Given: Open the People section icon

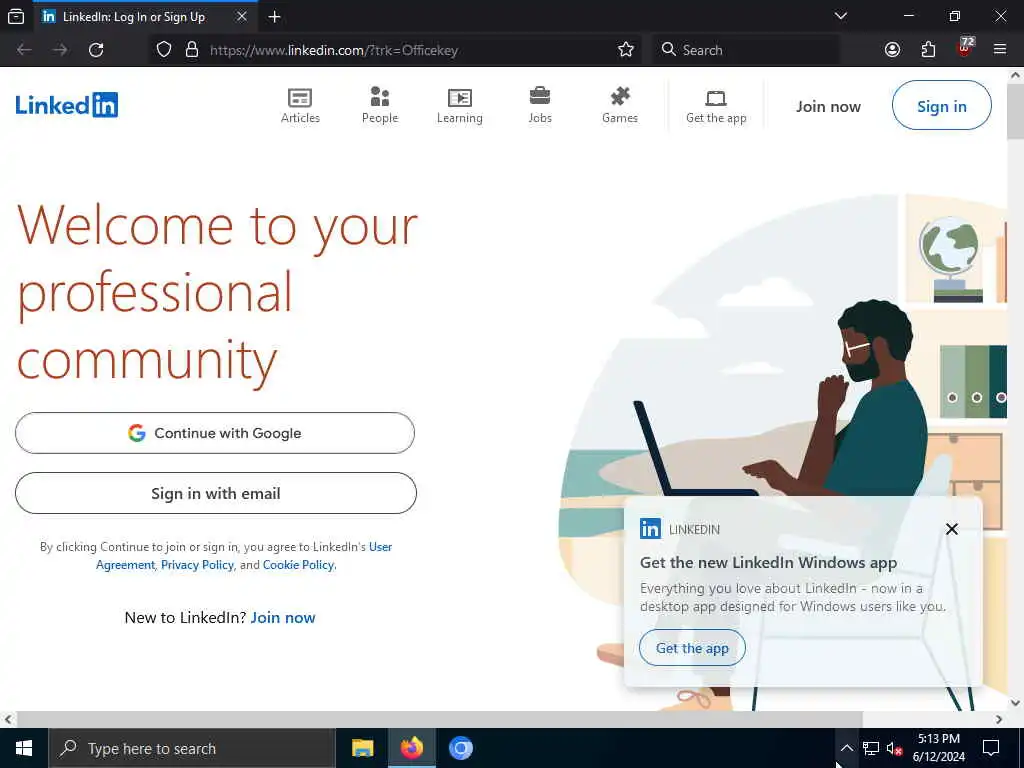Looking at the screenshot, I should [x=379, y=97].
